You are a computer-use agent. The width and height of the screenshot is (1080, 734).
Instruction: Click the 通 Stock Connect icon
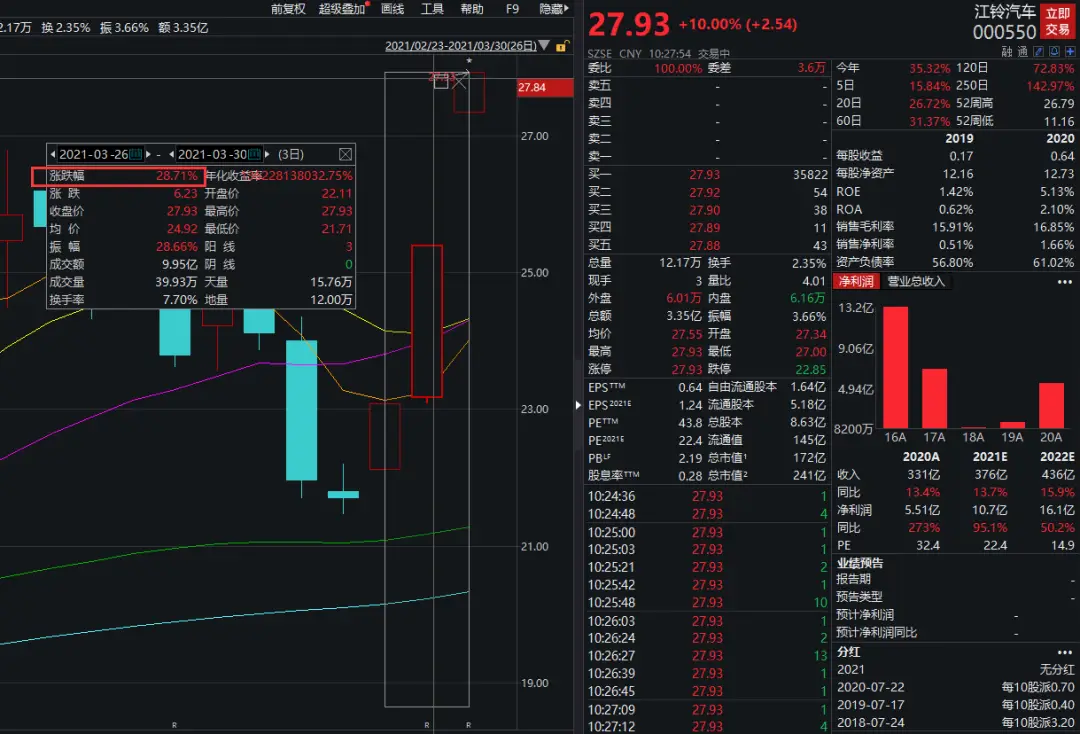1021,51
